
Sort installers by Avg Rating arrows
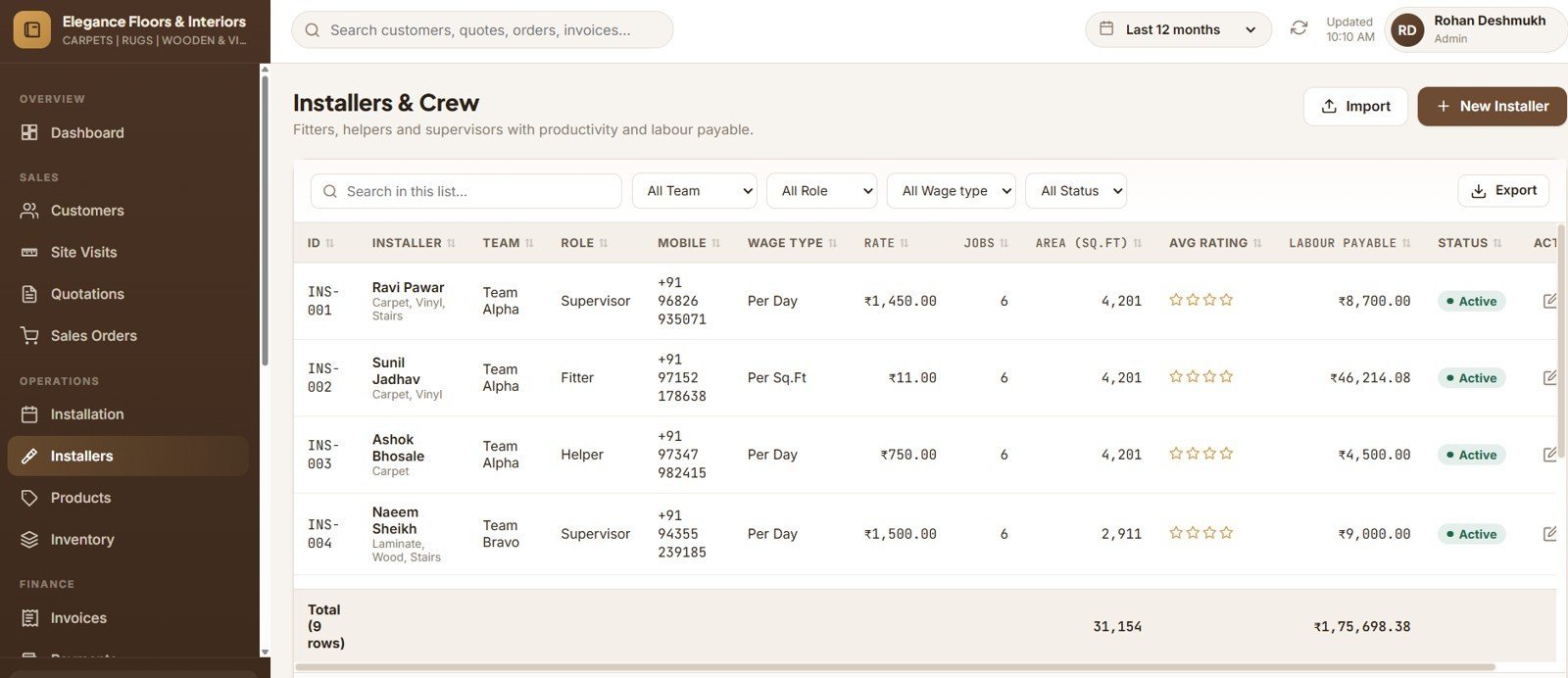click(1257, 243)
